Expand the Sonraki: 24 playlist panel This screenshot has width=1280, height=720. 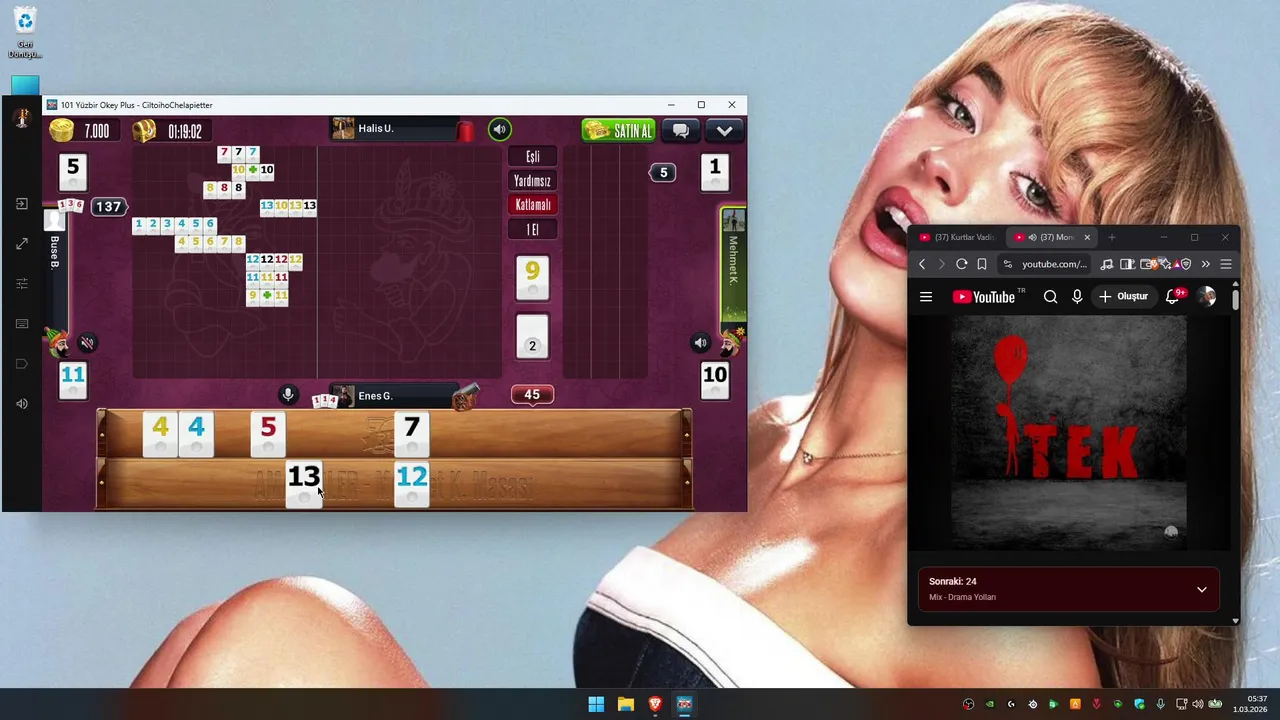1202,589
